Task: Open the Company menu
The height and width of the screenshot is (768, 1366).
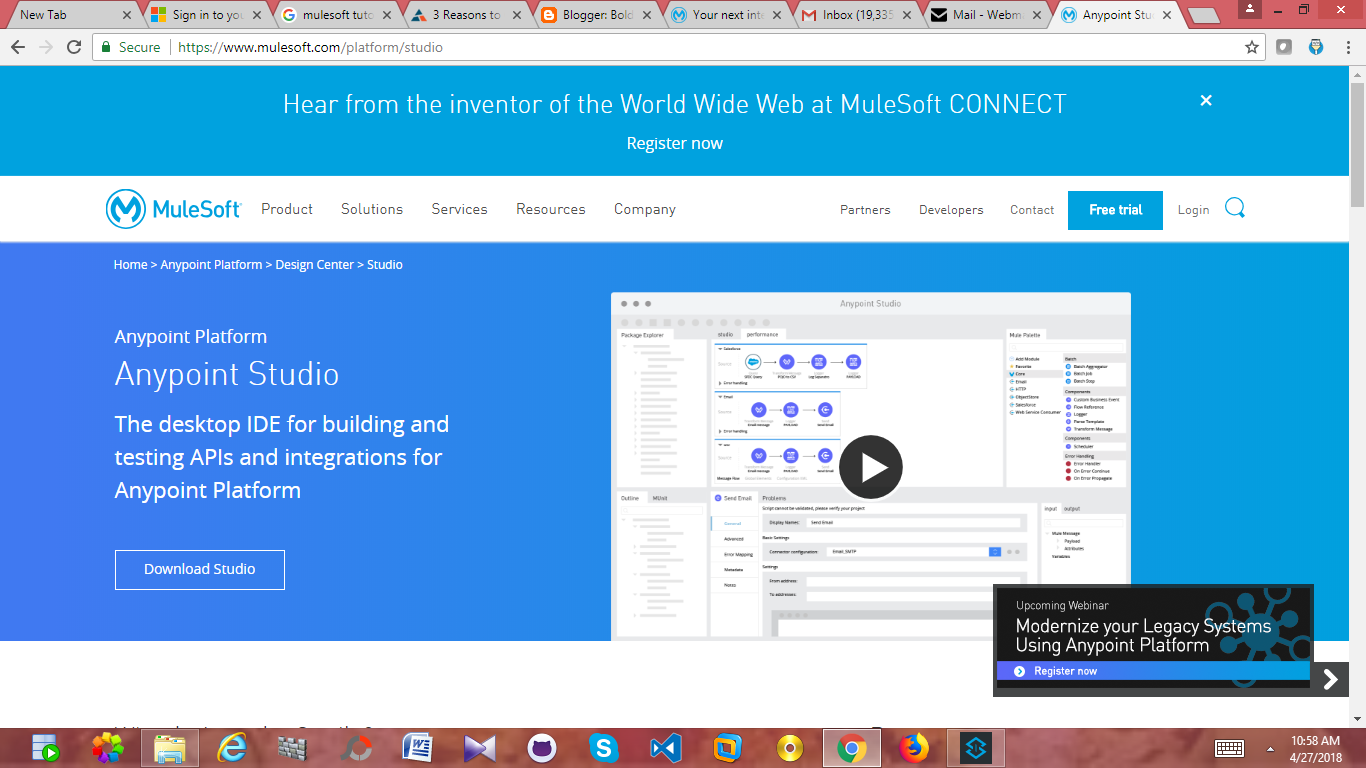Action: [645, 209]
